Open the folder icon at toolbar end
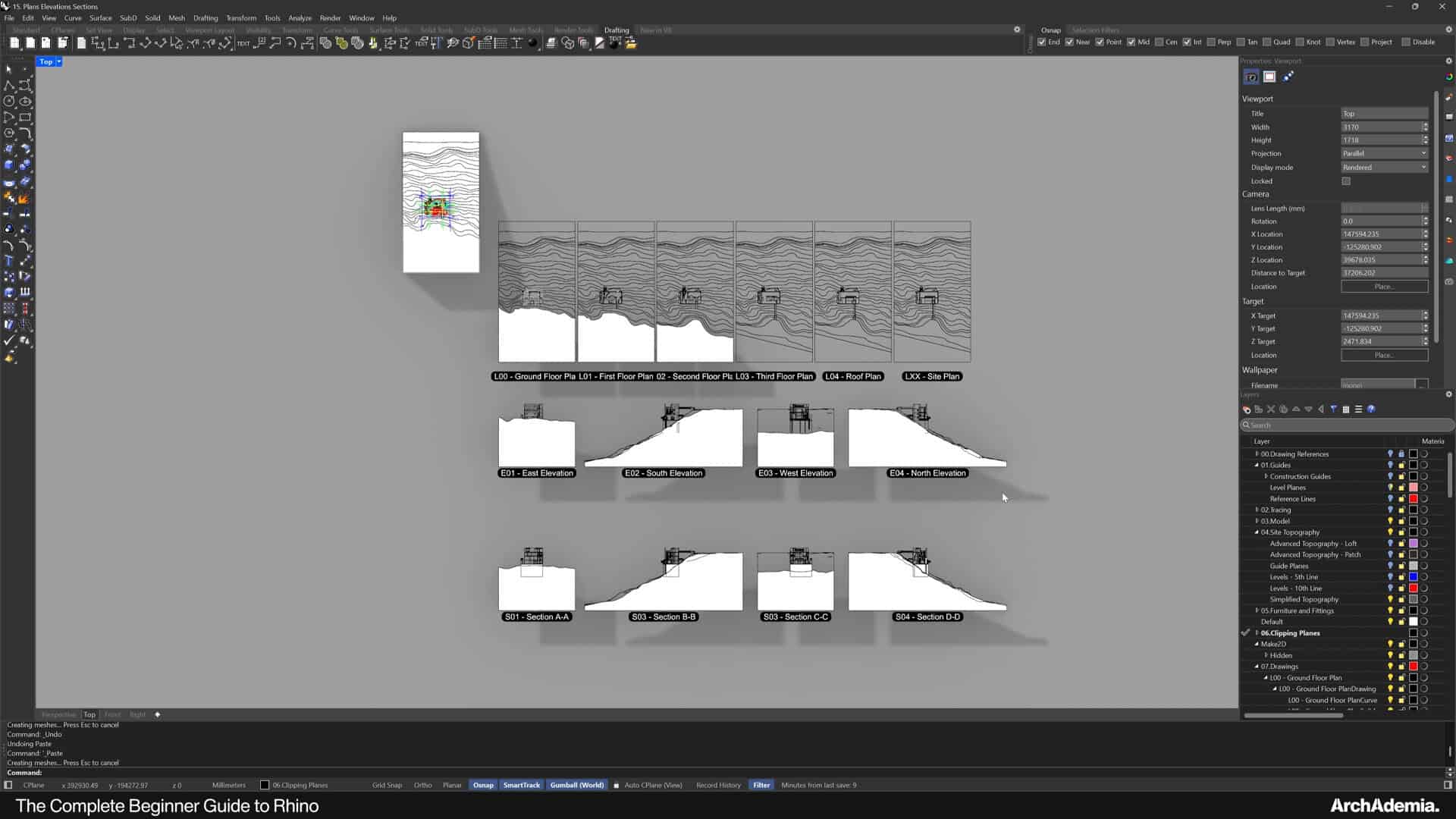The height and width of the screenshot is (819, 1456). tap(631, 43)
